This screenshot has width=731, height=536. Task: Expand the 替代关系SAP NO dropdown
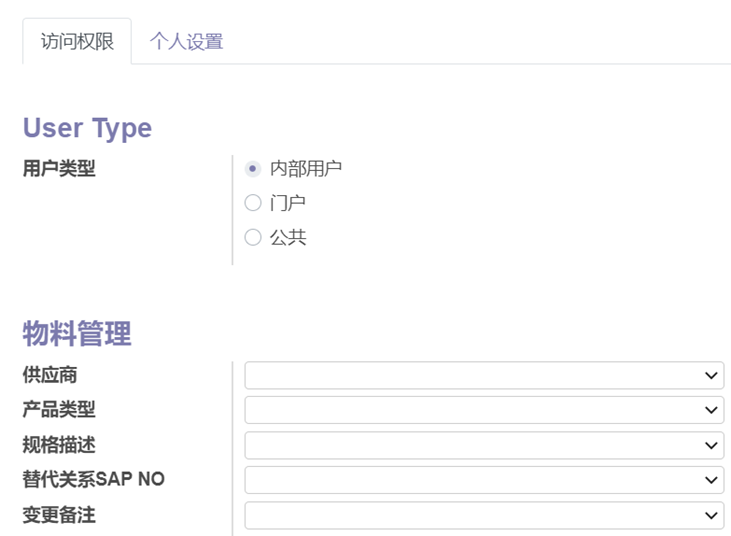click(484, 480)
